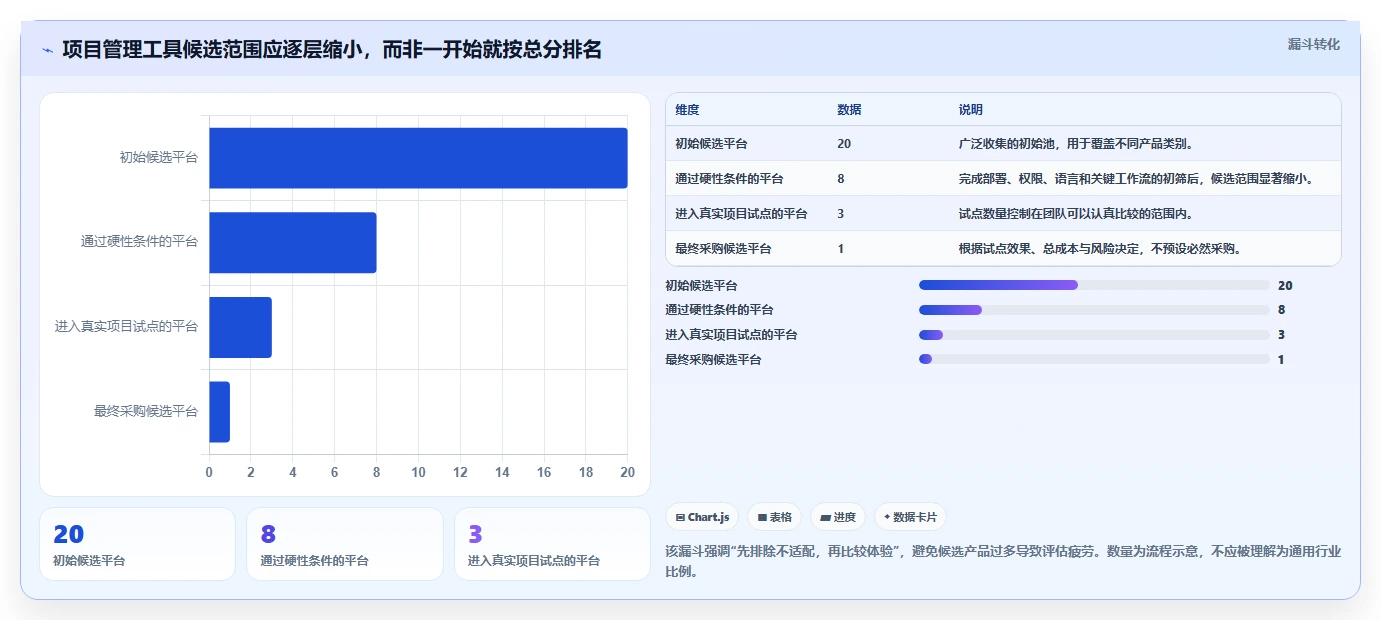Click the 通过硬性条件的平台 chart bar

293,242
